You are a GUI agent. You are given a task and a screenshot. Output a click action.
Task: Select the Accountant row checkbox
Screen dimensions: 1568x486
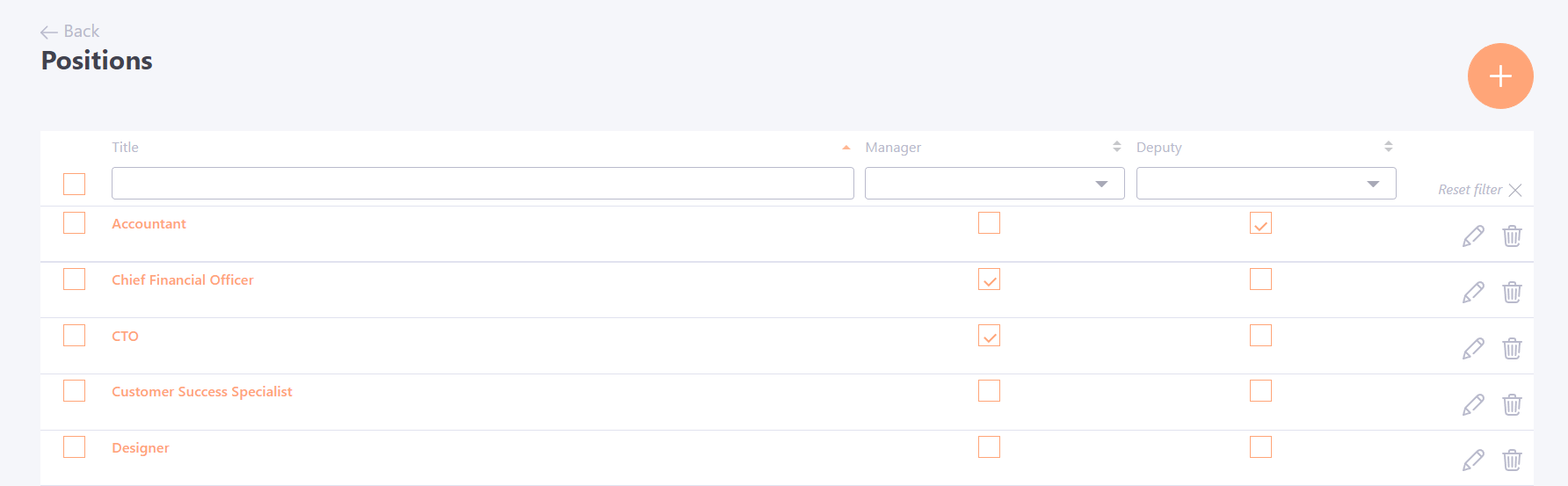click(75, 223)
